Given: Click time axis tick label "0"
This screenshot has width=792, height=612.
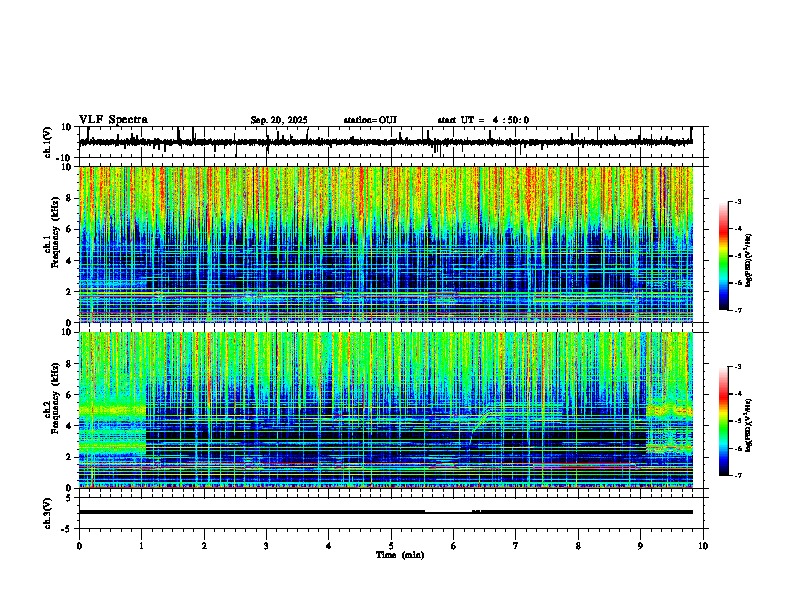Looking at the screenshot, I should (79, 546).
